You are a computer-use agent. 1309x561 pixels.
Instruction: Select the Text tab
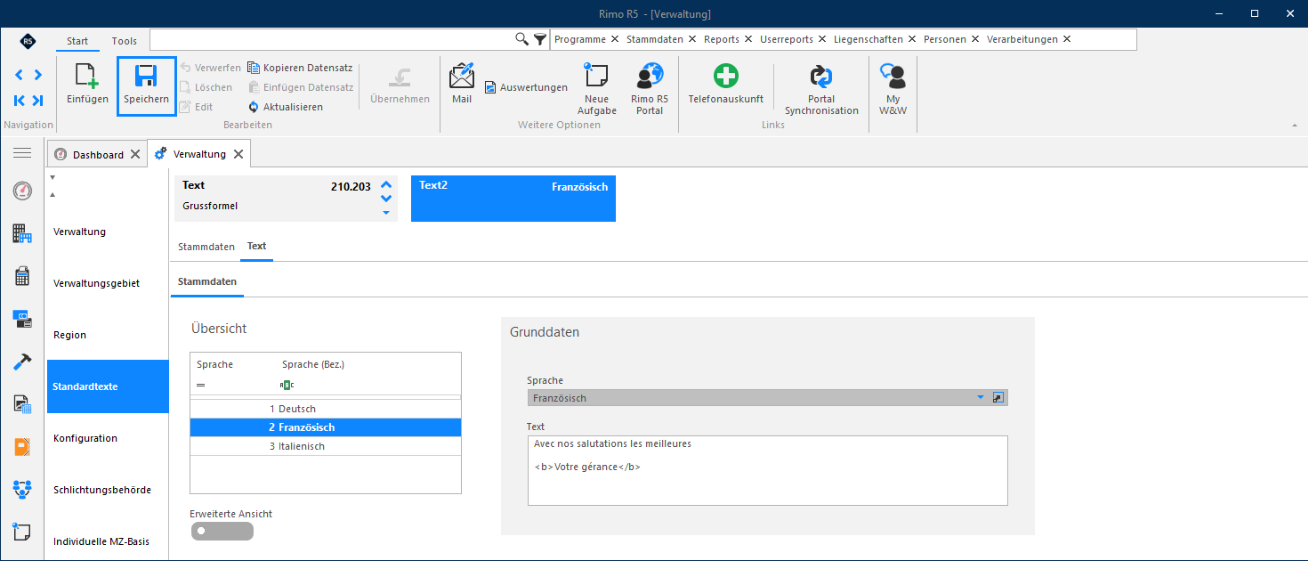(257, 246)
